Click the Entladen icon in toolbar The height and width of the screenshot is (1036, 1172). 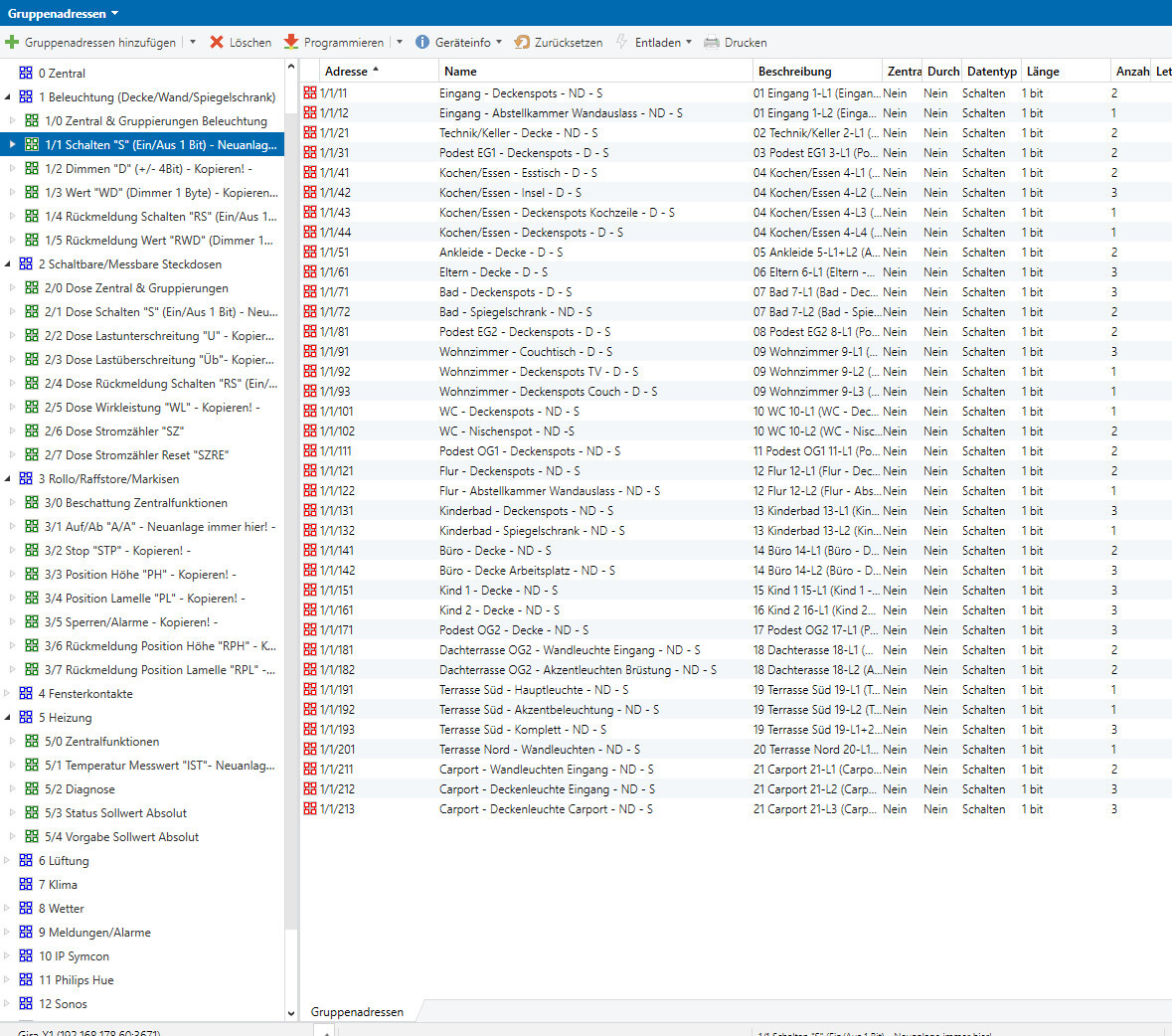click(x=622, y=43)
